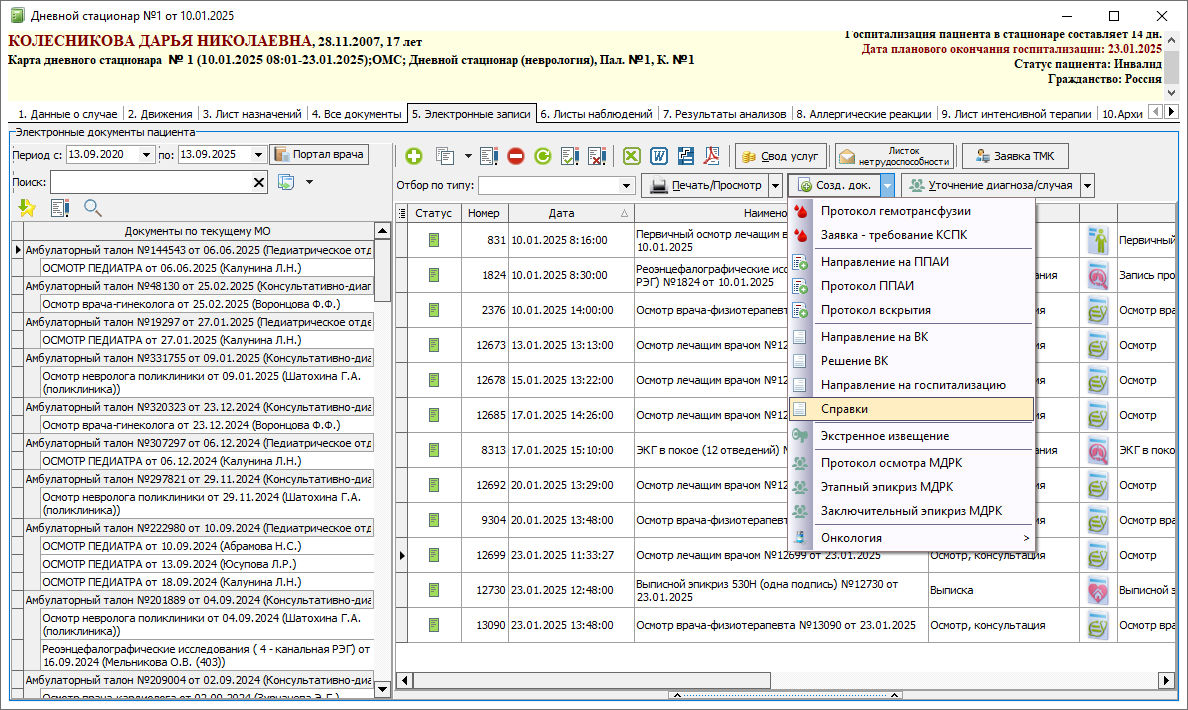Export to Word using the blue W icon
This screenshot has height=710, width=1188.
(658, 156)
